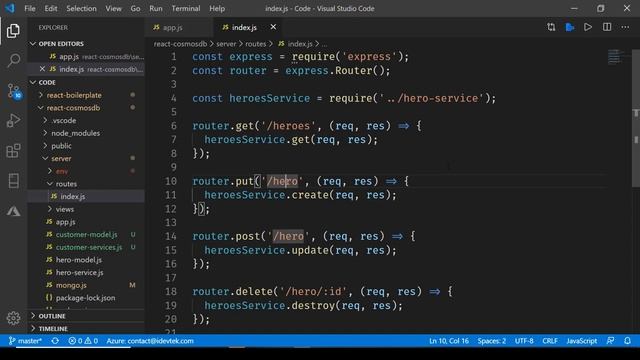
Task: Open the Edit menu
Action: pyautogui.click(x=51, y=8)
